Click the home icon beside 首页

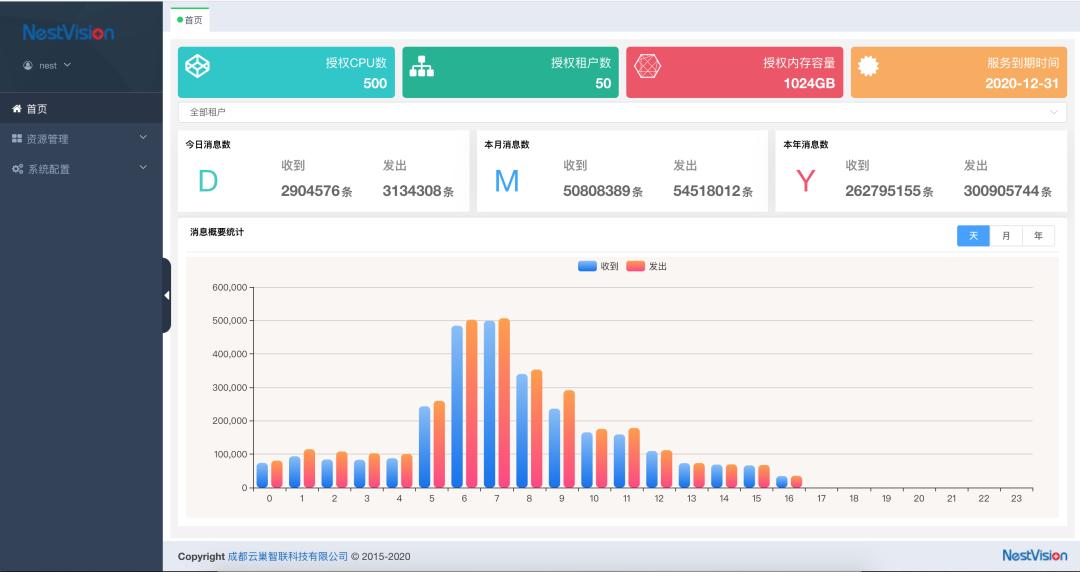tap(17, 109)
